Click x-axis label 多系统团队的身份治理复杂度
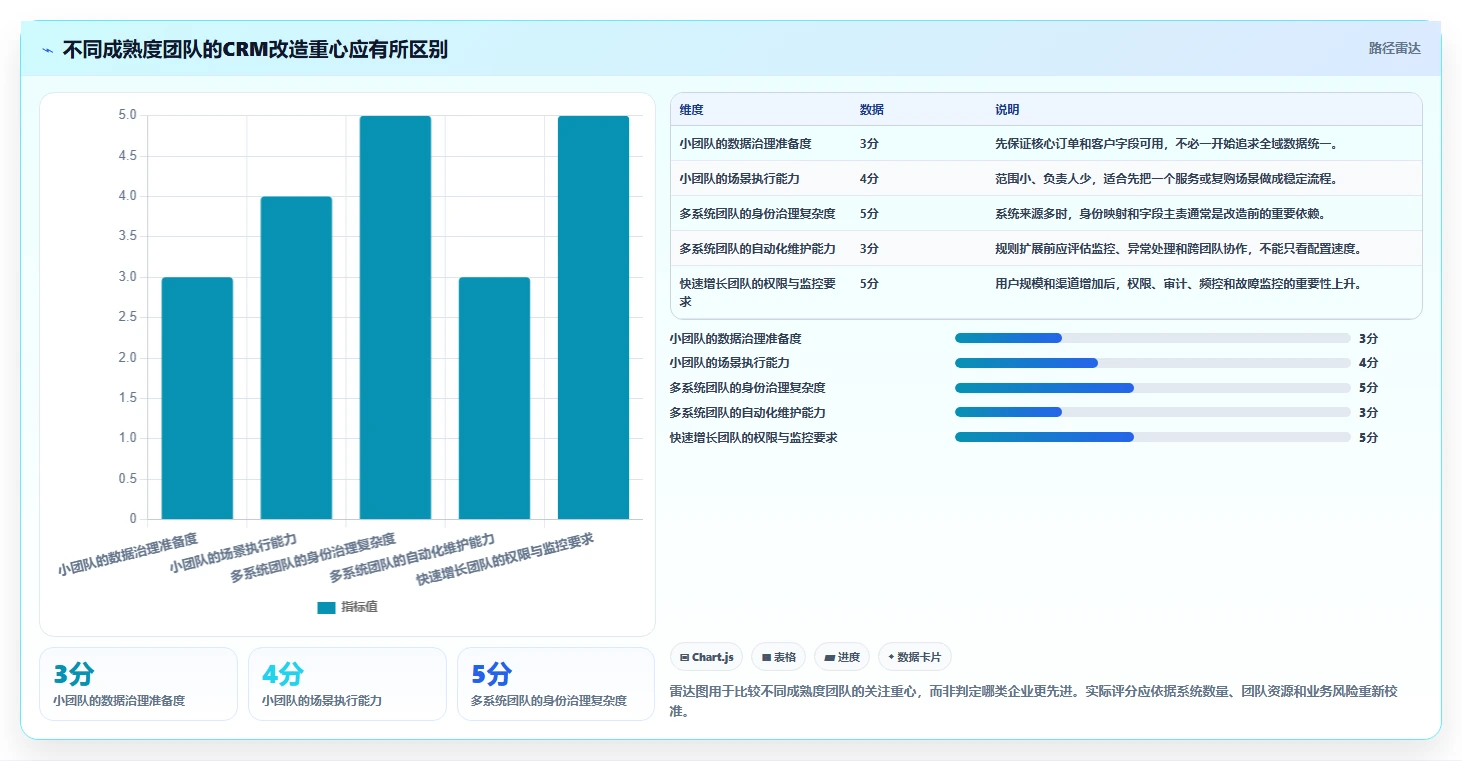Image resolution: width=1462 pixels, height=761 pixels. coord(313,558)
